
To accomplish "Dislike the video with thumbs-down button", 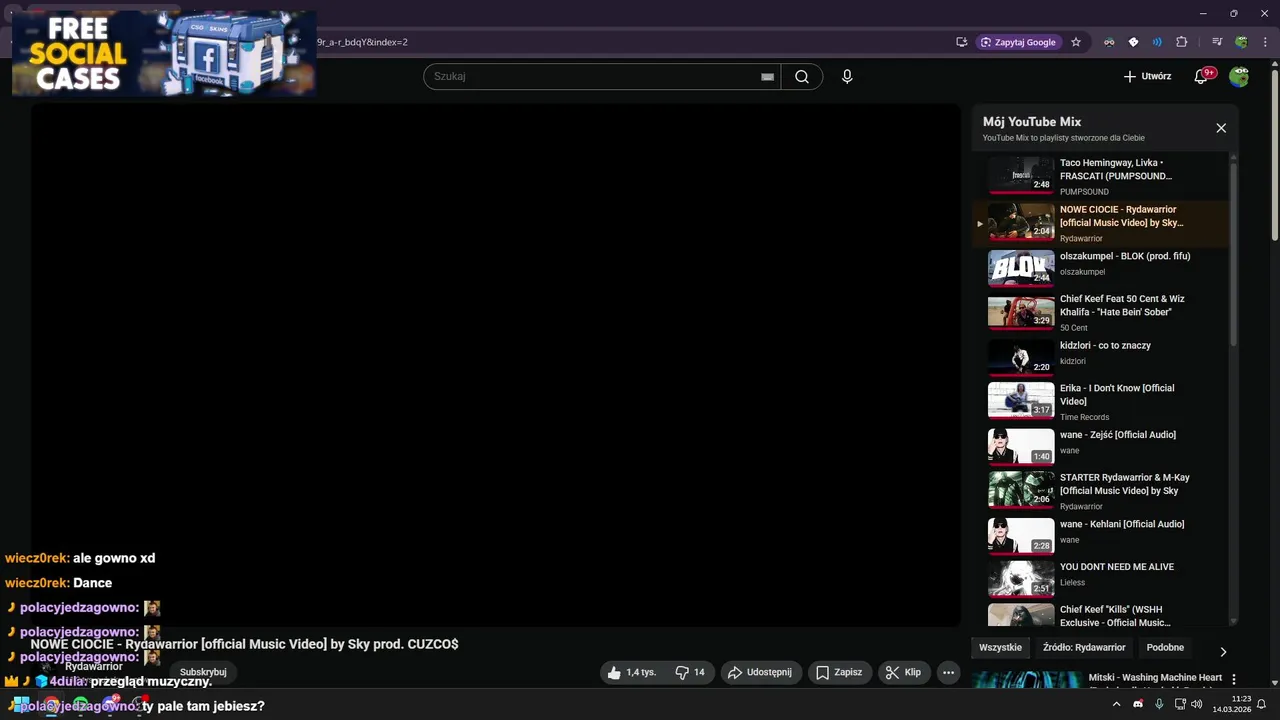I will (690, 673).
